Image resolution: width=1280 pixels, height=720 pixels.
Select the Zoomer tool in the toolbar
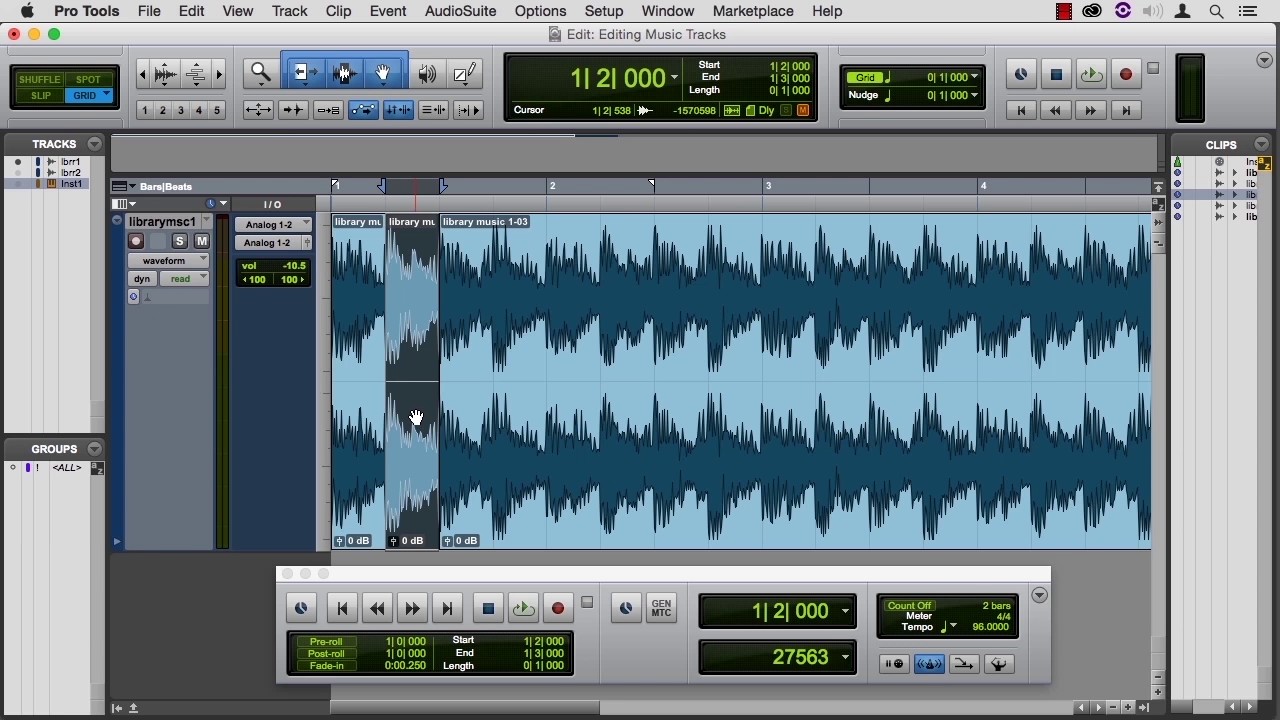(261, 73)
